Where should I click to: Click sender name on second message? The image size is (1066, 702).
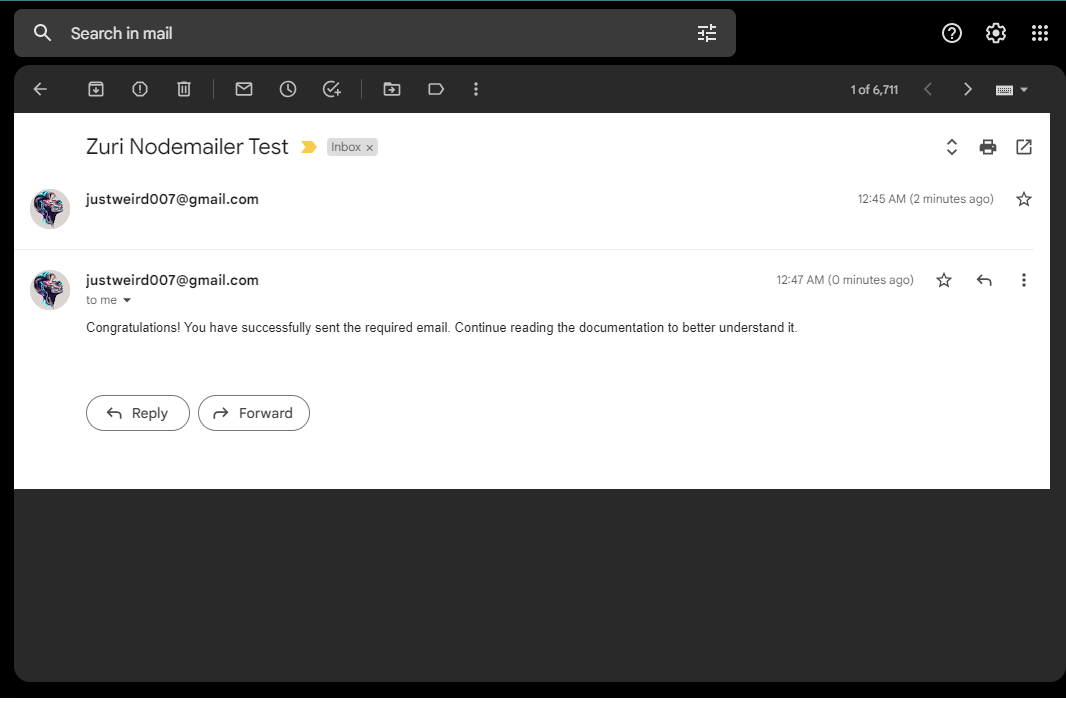click(172, 280)
